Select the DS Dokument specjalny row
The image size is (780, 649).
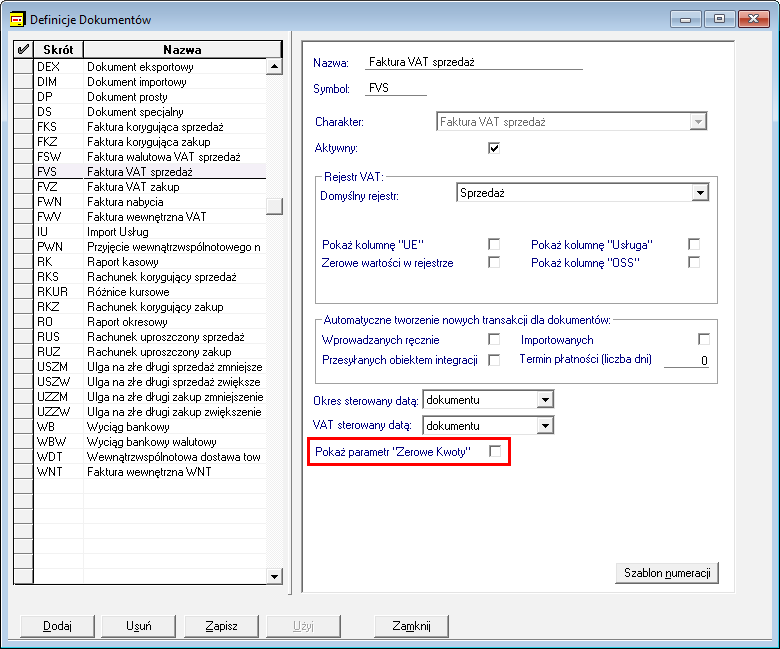pos(150,111)
